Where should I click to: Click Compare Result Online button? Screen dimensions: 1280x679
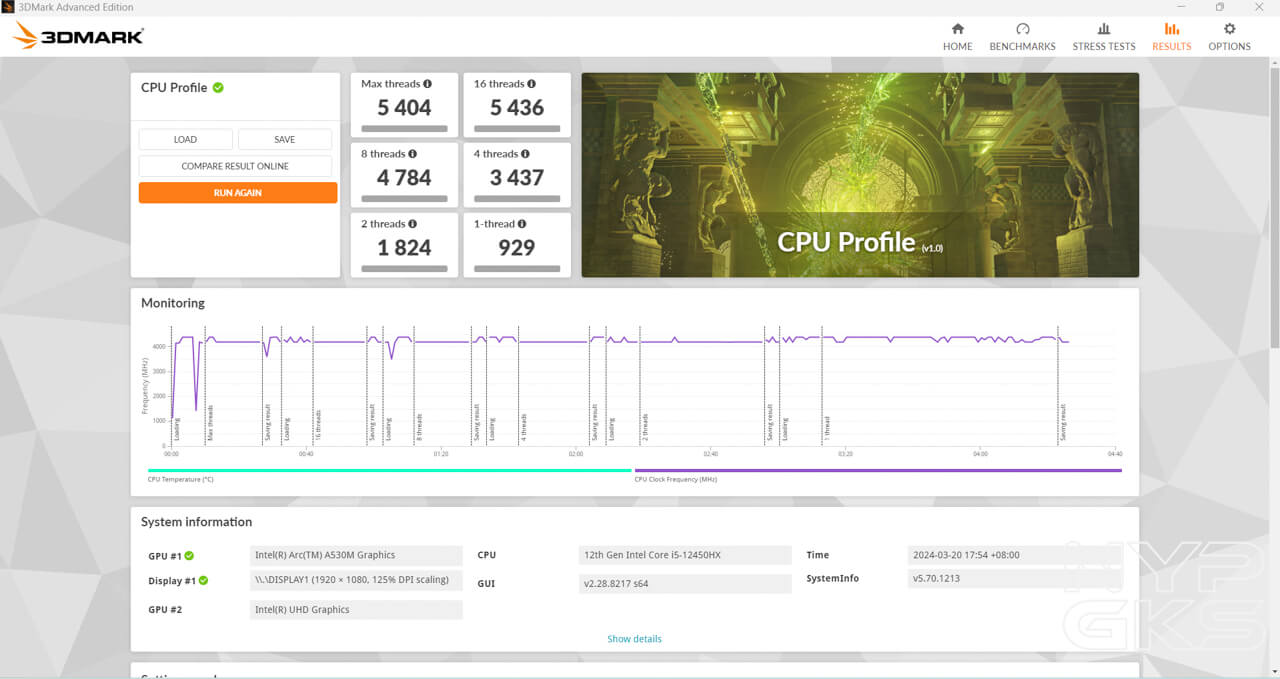click(x=235, y=166)
